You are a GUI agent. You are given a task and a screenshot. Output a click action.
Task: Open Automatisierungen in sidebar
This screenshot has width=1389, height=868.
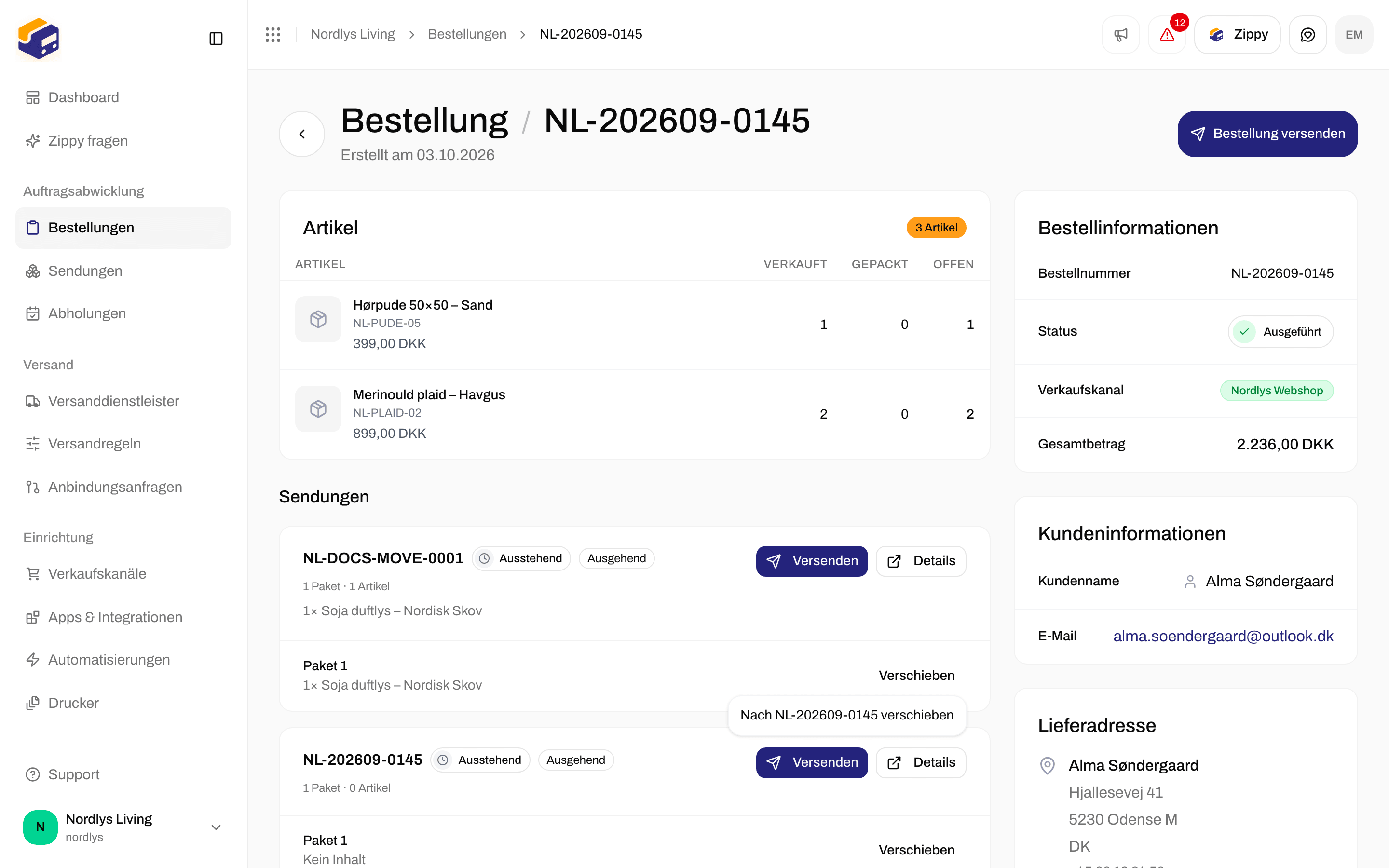coord(123,660)
